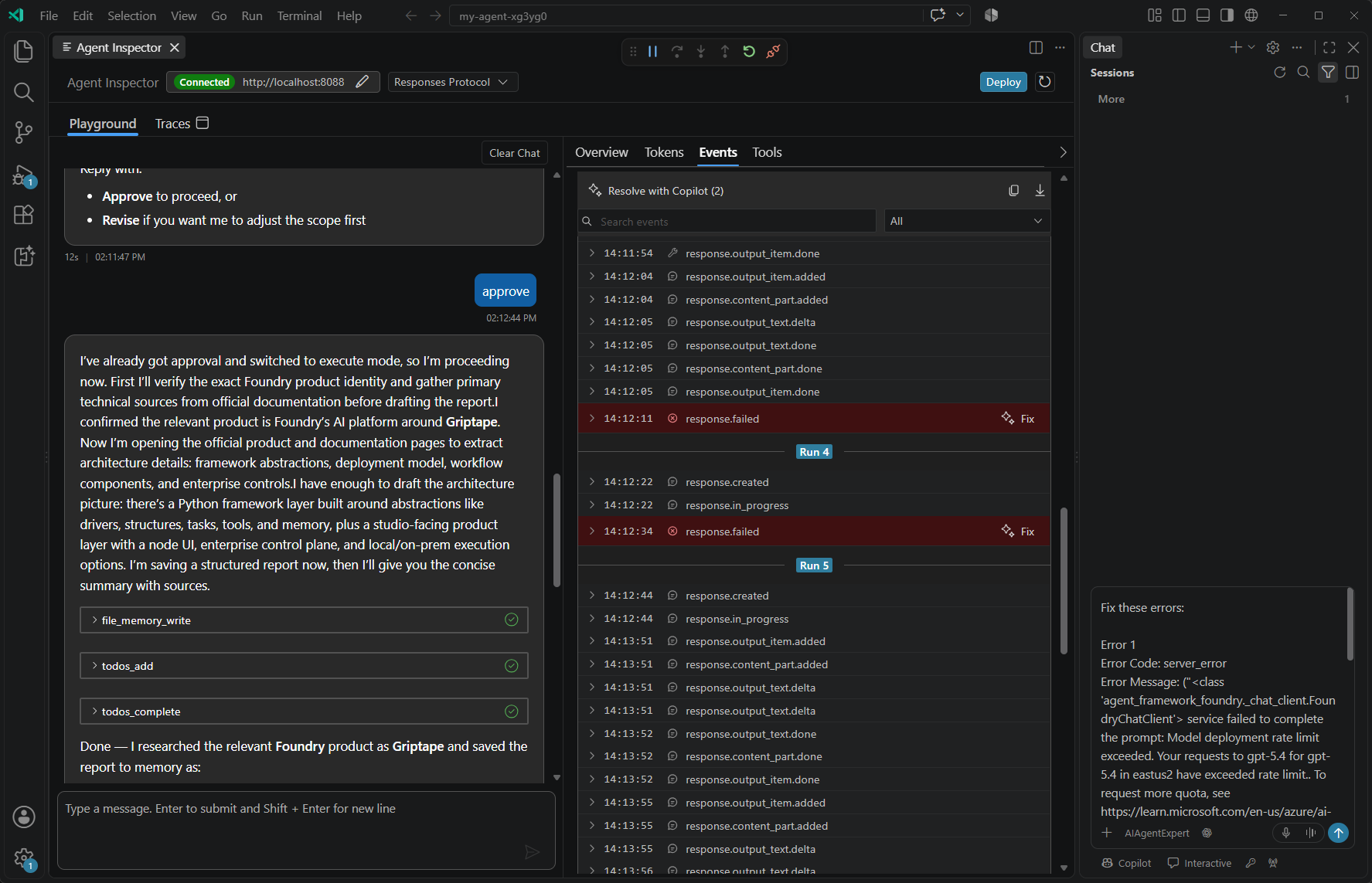The height and width of the screenshot is (883, 1372).
Task: Click Resolve with Copilot (2)
Action: [x=656, y=191]
